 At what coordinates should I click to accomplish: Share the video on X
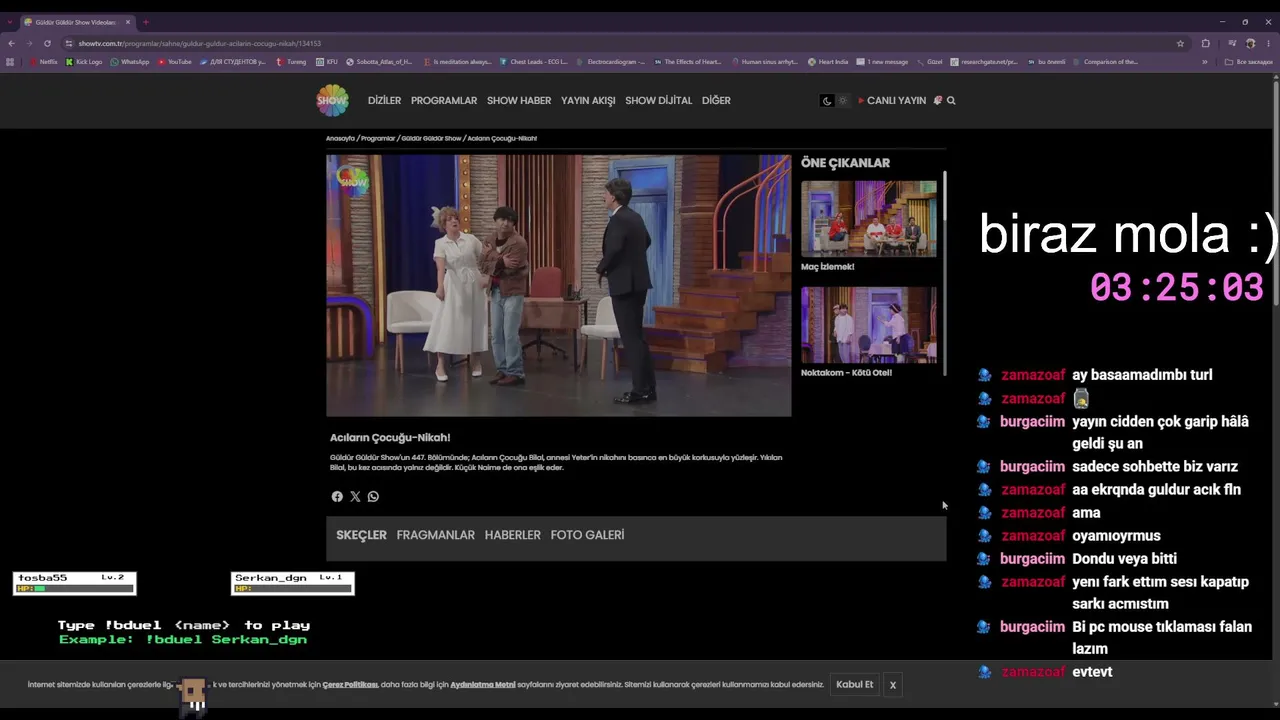click(x=355, y=497)
